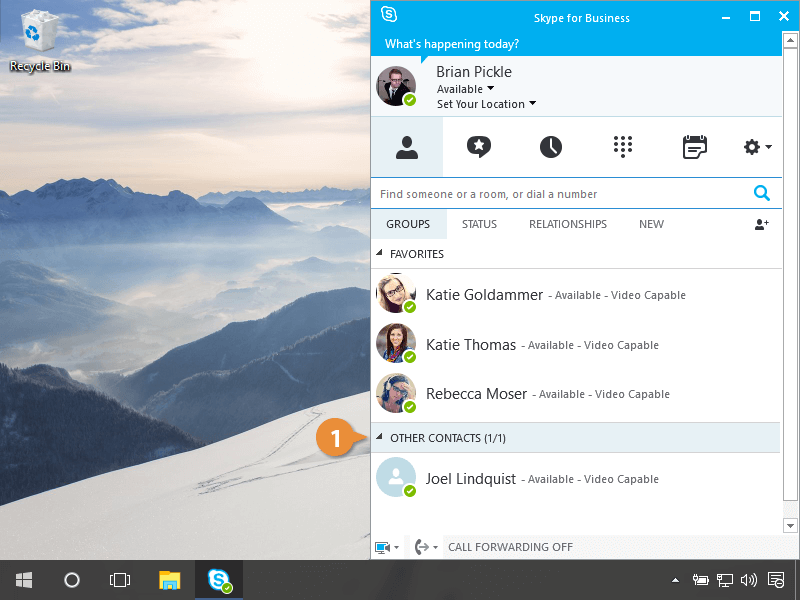The image size is (800, 600).
Task: Collapse the Favorites group
Action: point(379,254)
